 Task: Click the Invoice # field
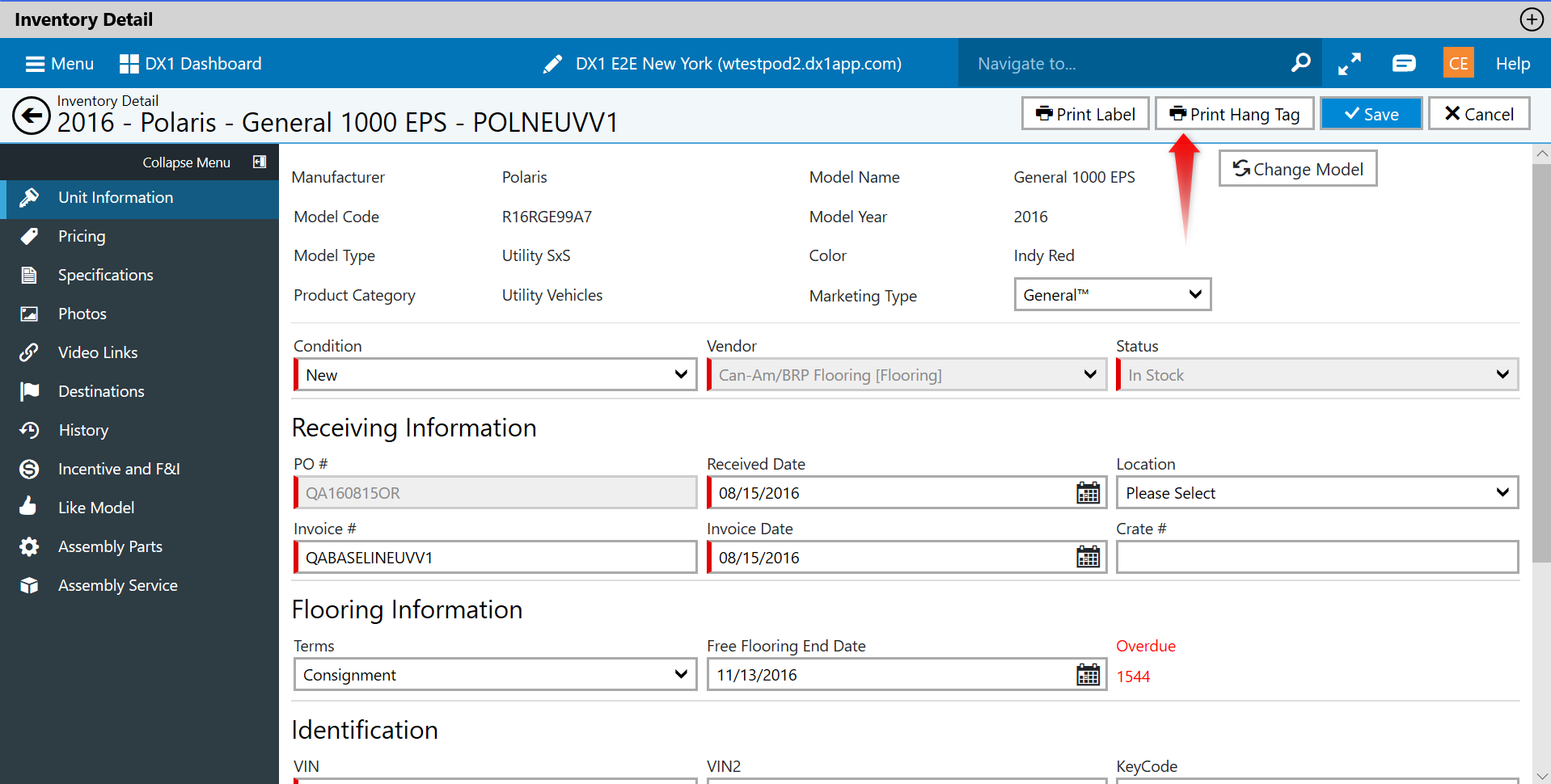(x=495, y=558)
